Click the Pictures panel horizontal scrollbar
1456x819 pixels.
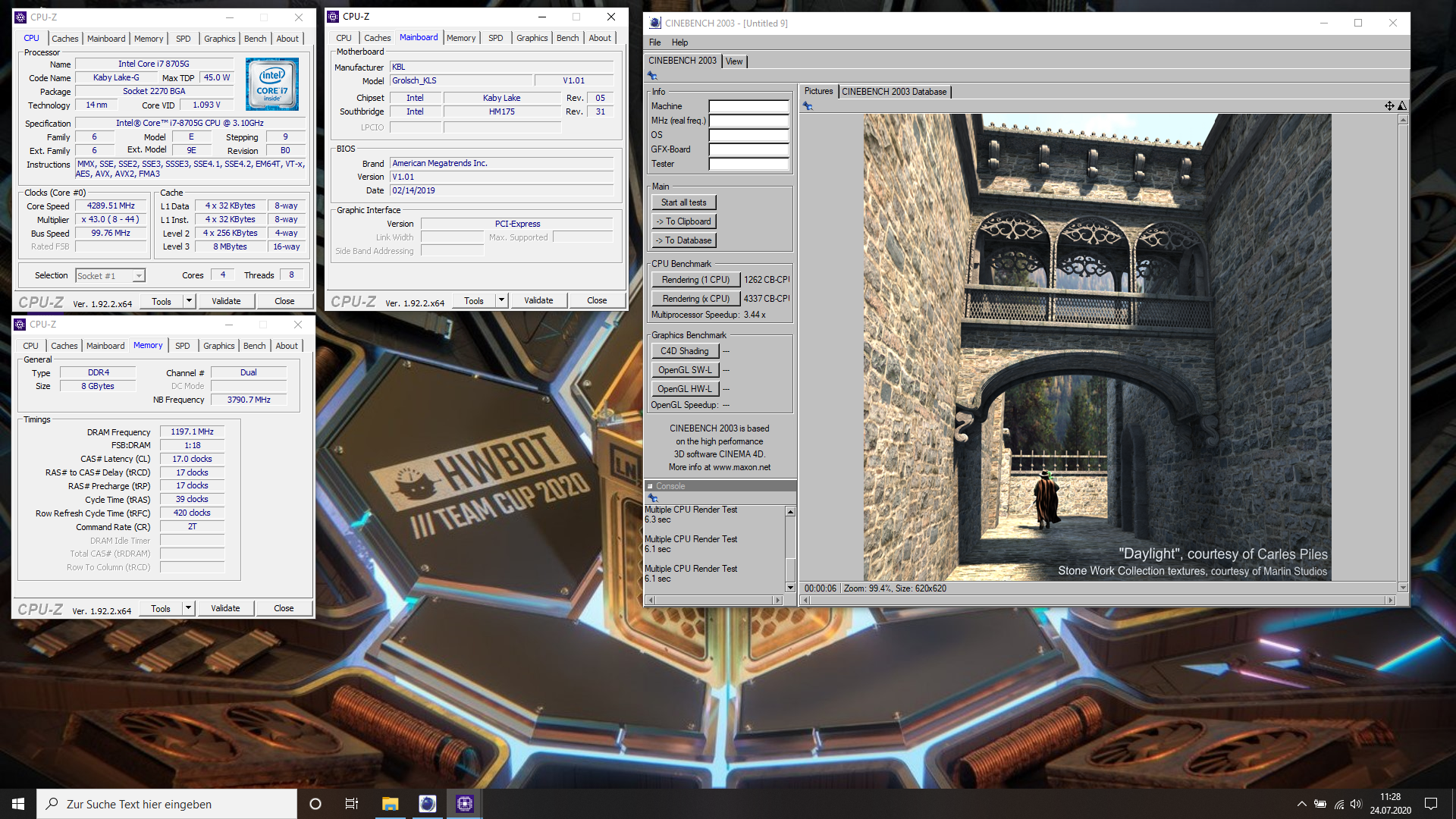[x=1098, y=600]
